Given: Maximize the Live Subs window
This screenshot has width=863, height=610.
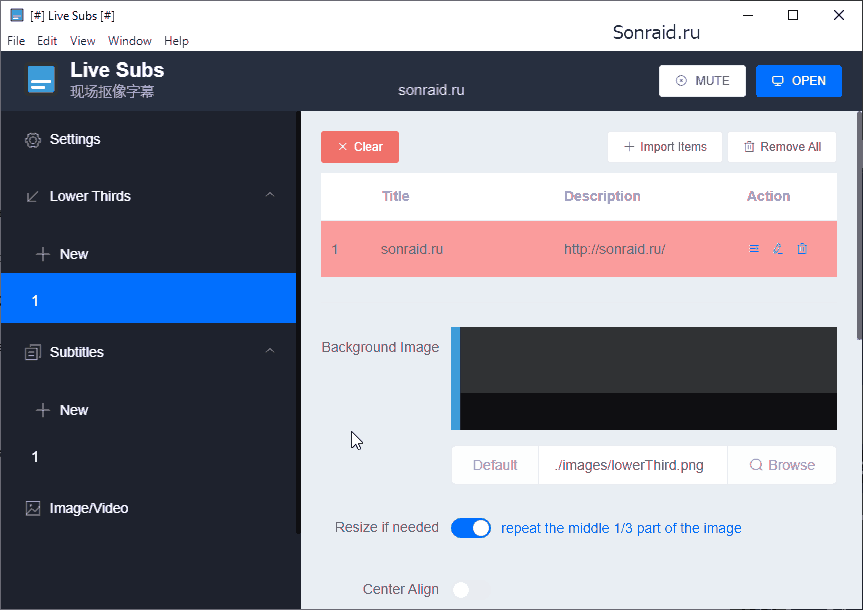Looking at the screenshot, I should 793,15.
